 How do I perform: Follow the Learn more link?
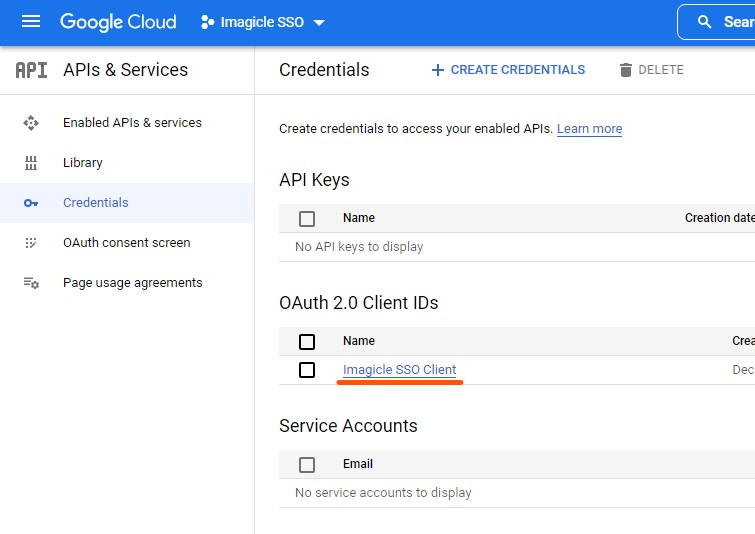click(589, 129)
